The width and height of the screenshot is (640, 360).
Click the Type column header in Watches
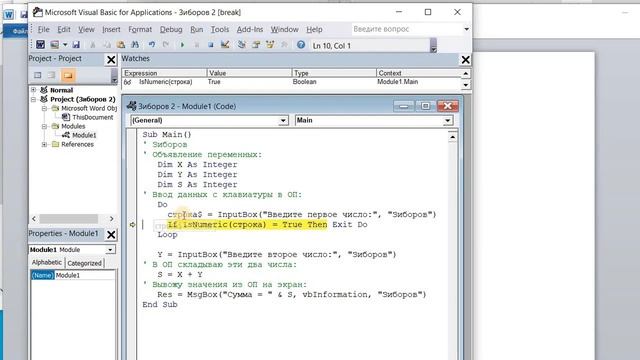coord(334,73)
